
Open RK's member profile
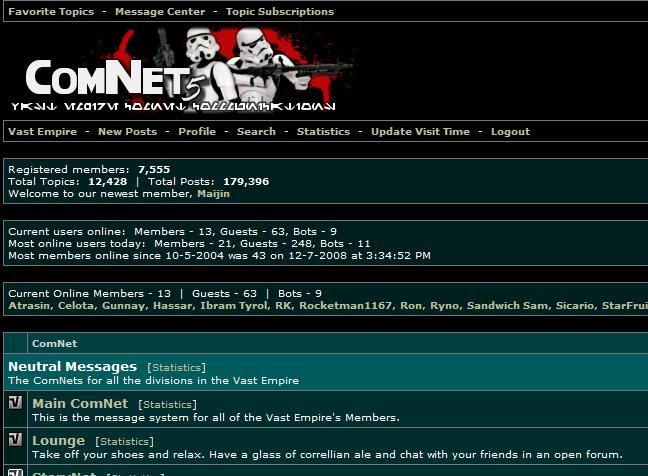(x=283, y=306)
